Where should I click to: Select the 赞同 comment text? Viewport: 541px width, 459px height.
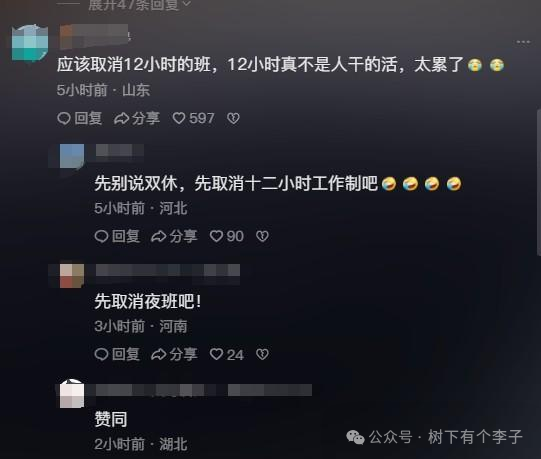[x=111, y=419]
